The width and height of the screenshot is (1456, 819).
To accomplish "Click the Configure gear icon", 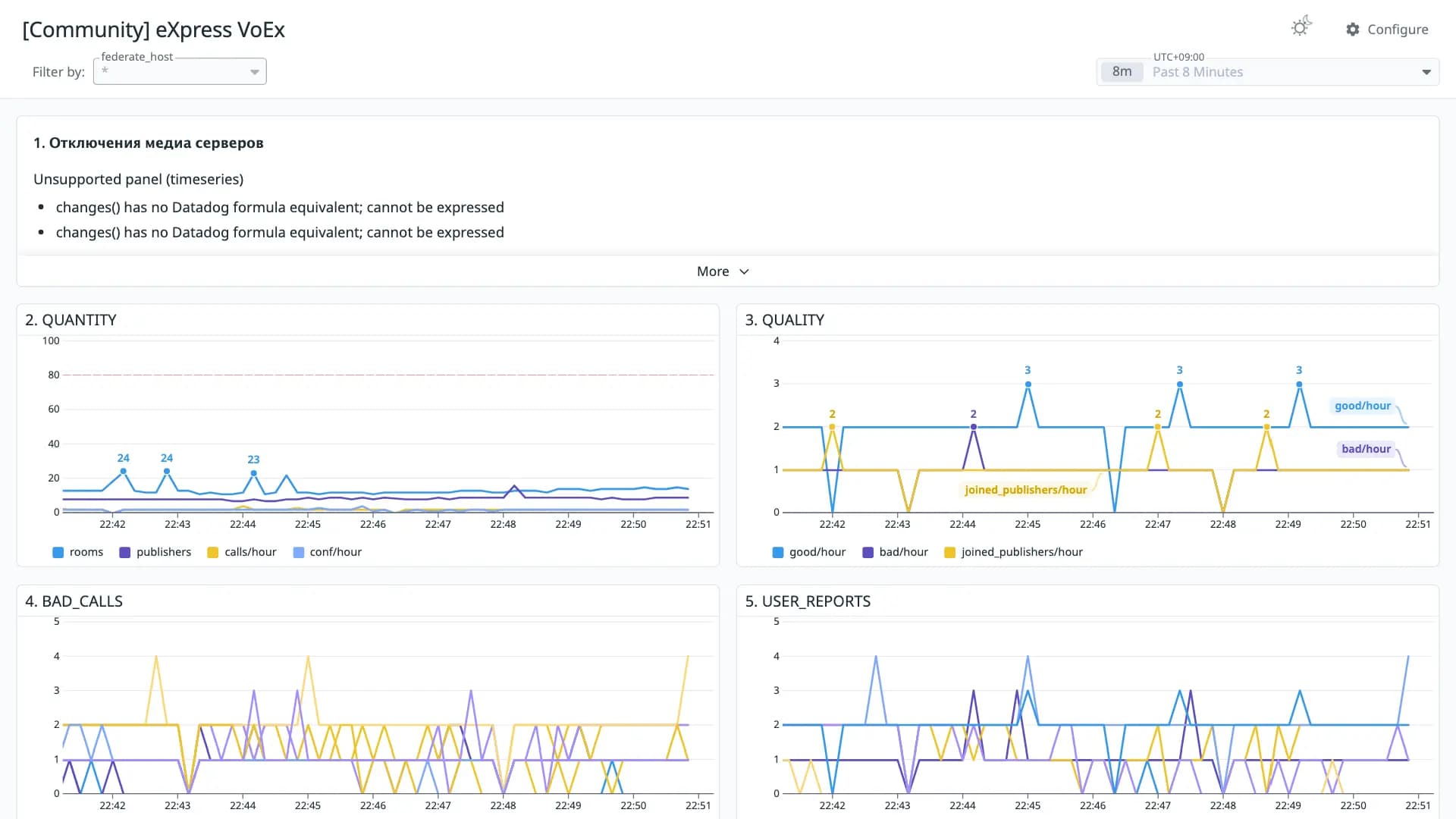I will tap(1353, 29).
